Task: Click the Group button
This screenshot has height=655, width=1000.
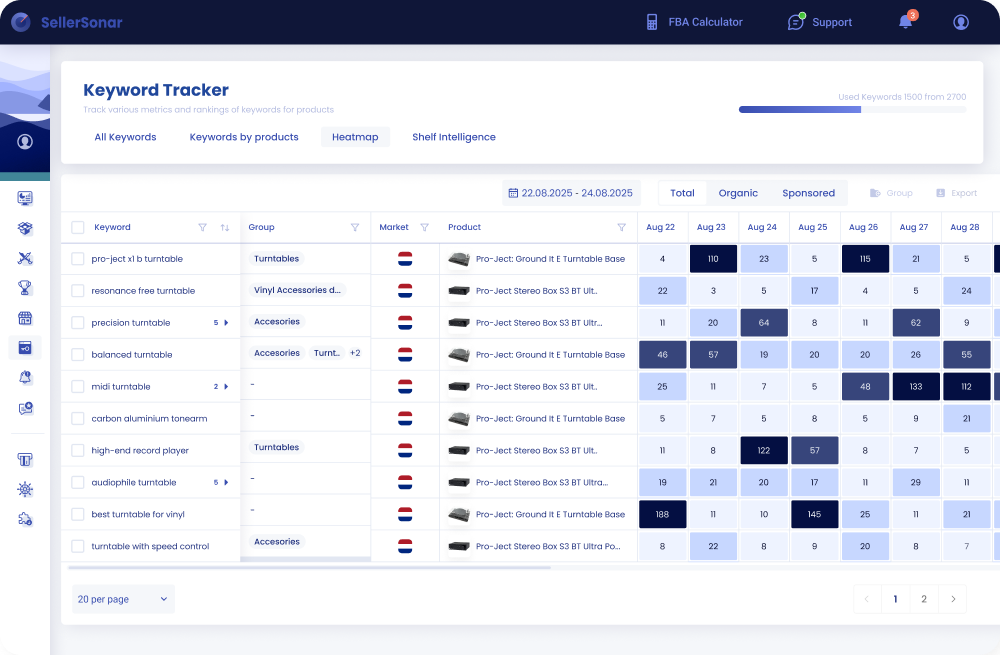Action: [891, 193]
